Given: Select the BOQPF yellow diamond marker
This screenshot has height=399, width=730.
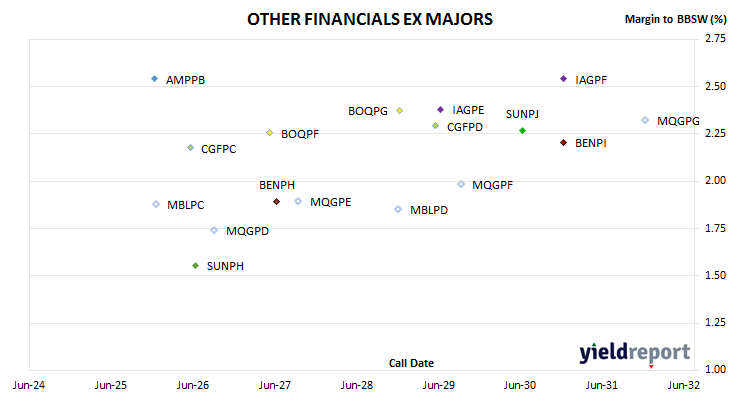Looking at the screenshot, I should 269,133.
